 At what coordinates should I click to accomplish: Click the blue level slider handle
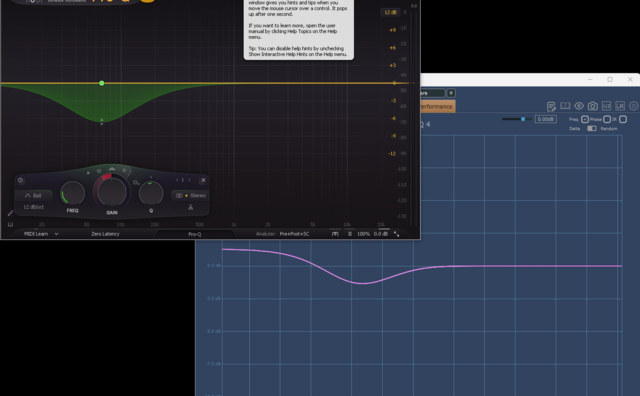[x=523, y=119]
